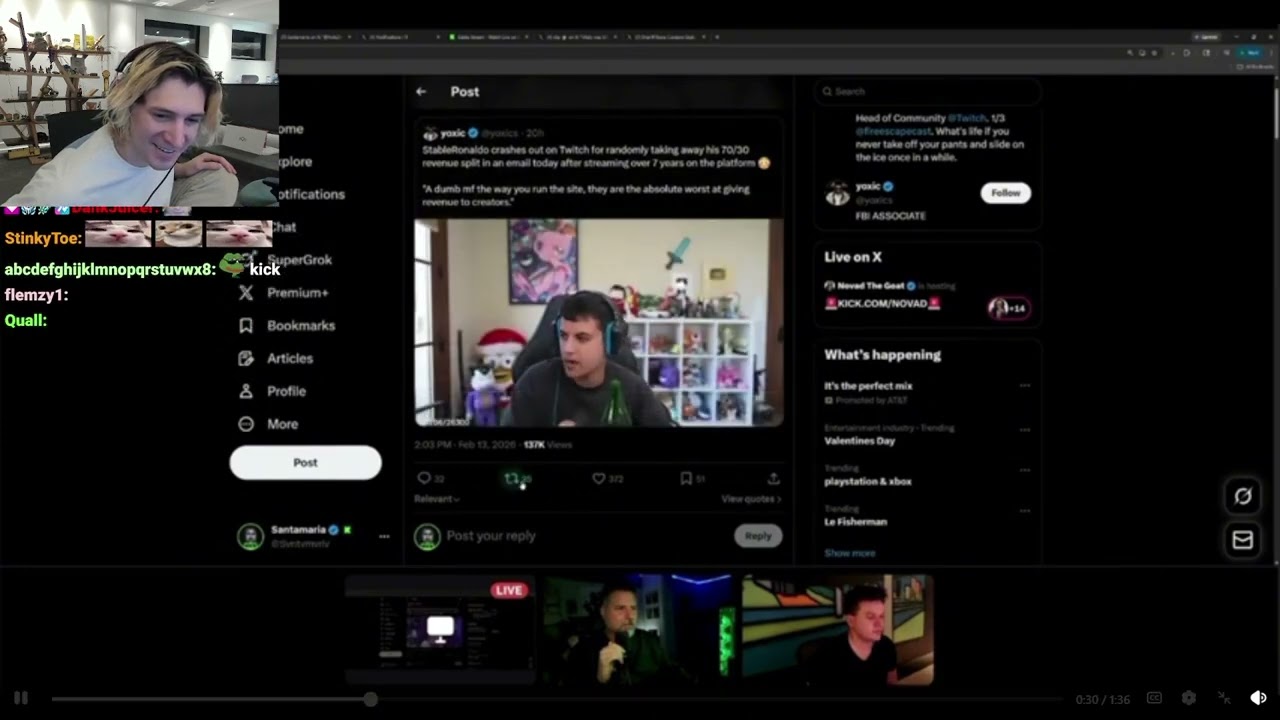1280x720 pixels.
Task: Open Premium+ in the X sidebar
Action: coord(298,293)
